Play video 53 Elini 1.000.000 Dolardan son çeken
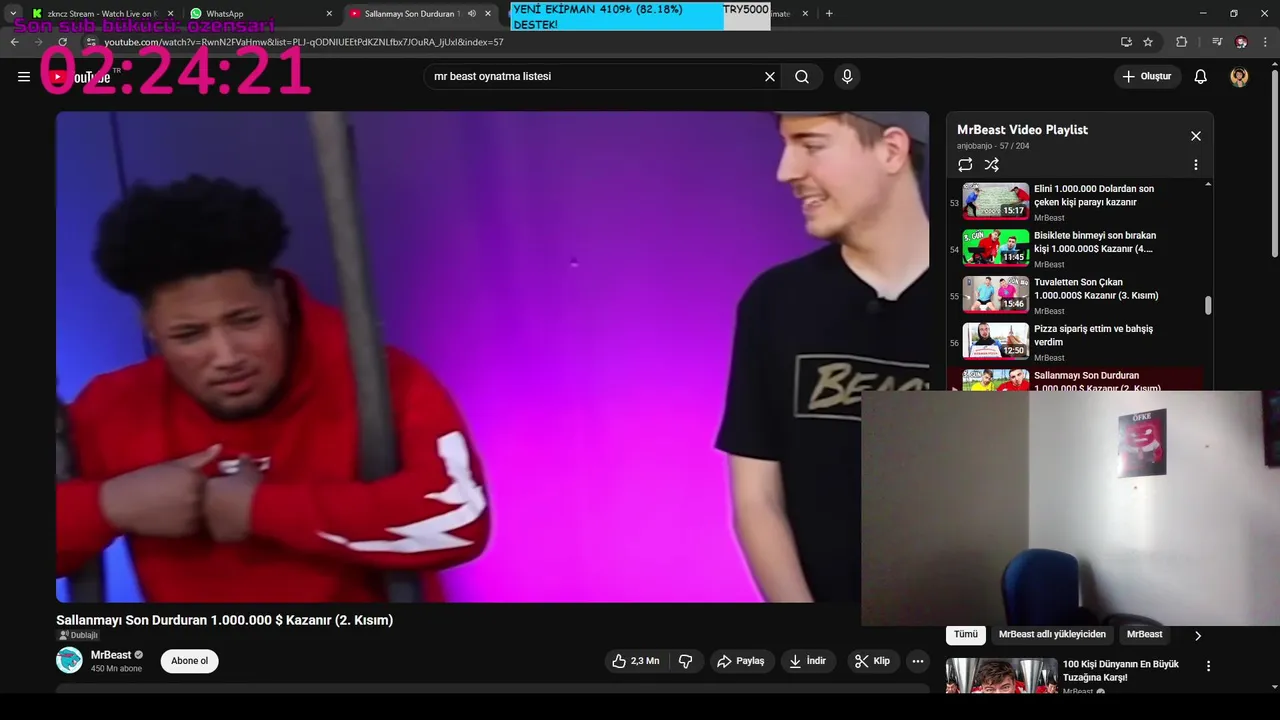 coord(1077,202)
